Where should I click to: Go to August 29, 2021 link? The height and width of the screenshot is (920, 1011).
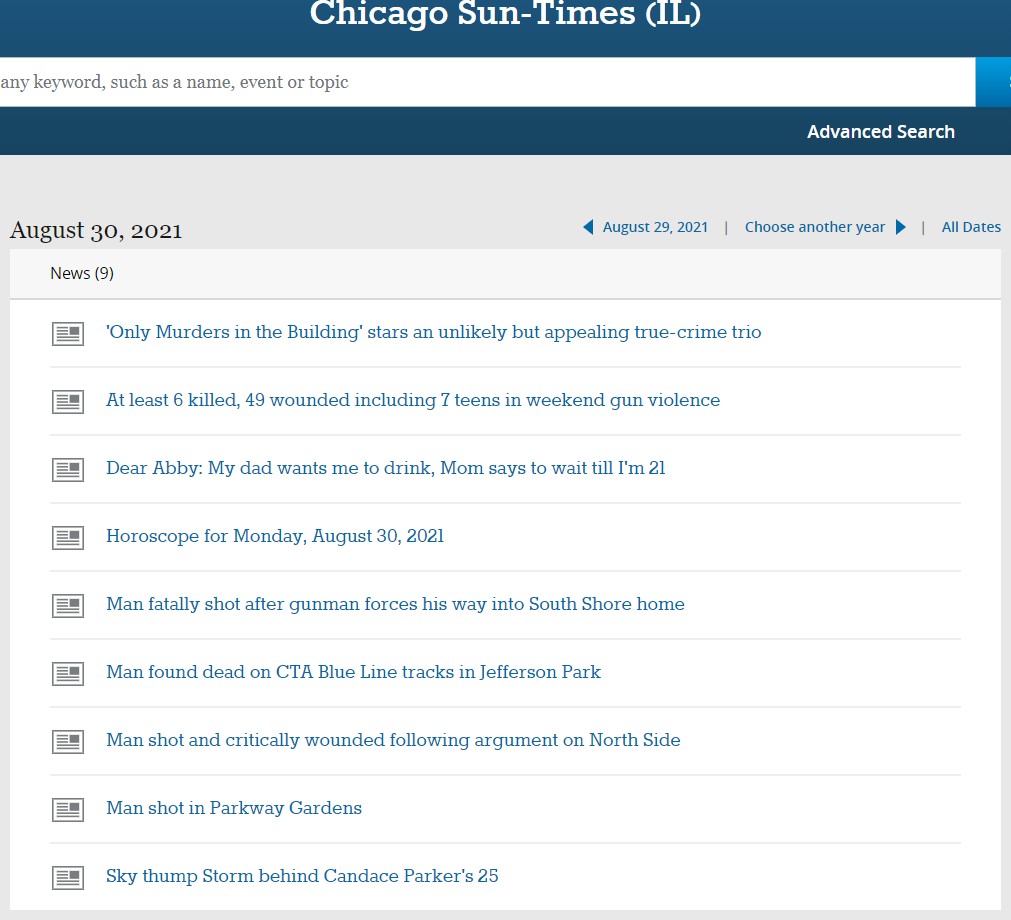tap(655, 227)
